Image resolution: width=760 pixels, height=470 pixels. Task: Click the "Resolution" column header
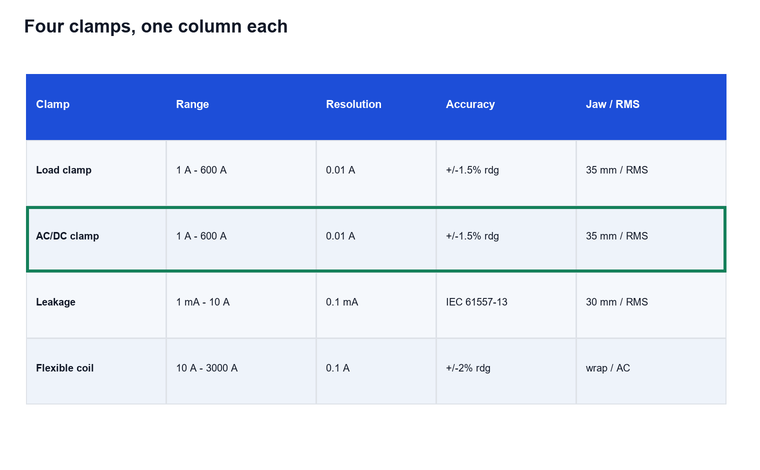point(353,104)
